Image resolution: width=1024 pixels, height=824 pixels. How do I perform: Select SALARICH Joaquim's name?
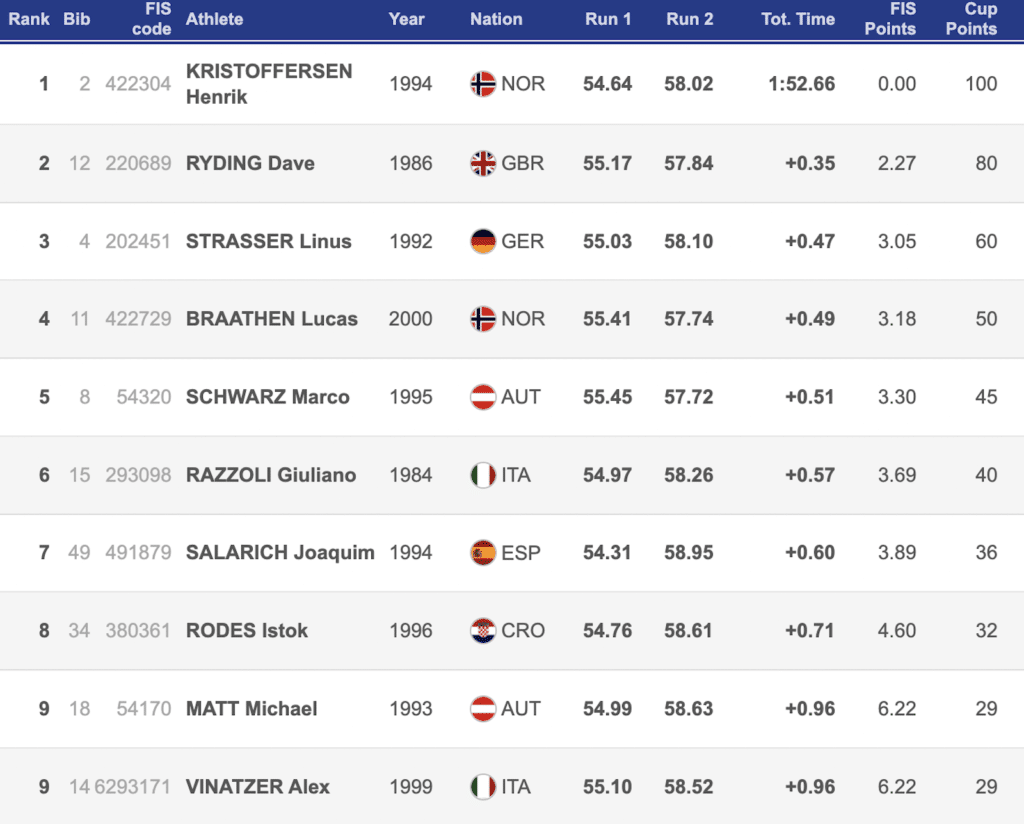(x=280, y=553)
